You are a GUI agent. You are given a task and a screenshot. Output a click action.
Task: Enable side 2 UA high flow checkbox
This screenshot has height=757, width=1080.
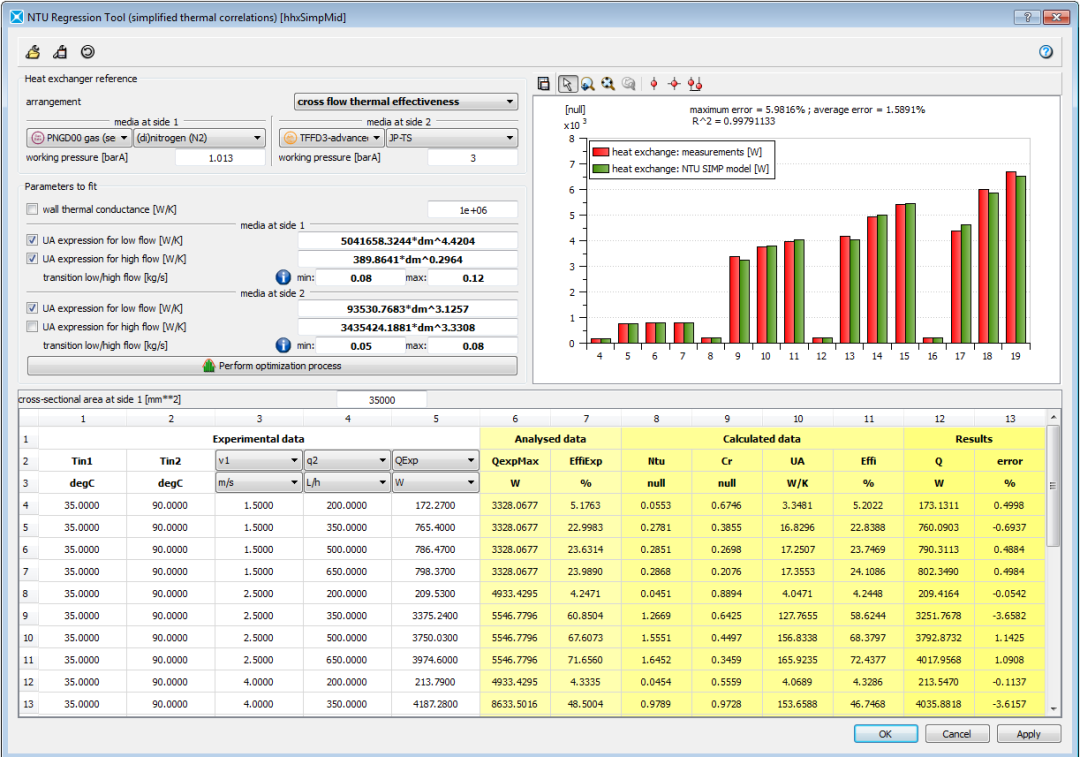[x=34, y=327]
